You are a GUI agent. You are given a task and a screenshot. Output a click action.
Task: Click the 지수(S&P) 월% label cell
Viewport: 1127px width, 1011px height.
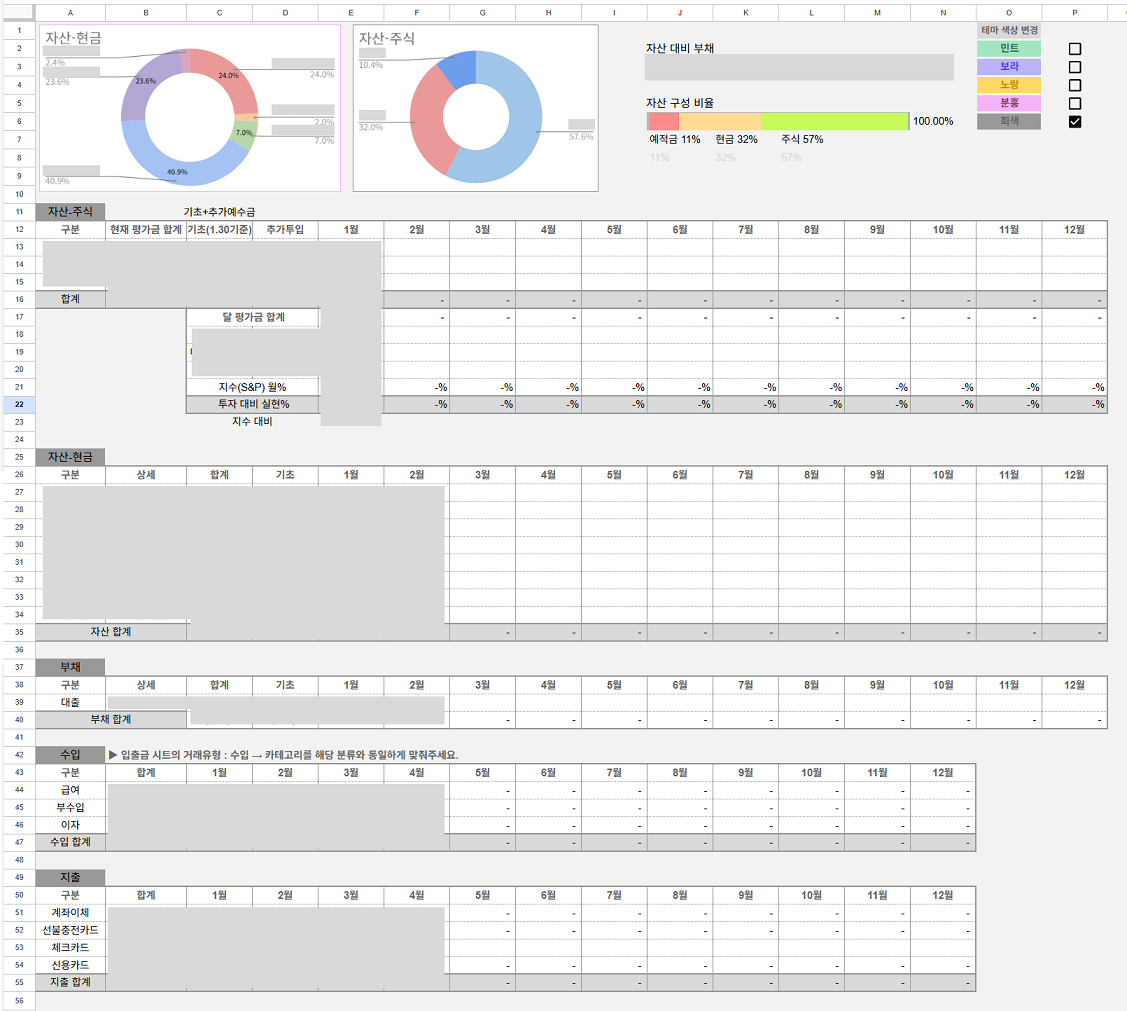coord(252,387)
